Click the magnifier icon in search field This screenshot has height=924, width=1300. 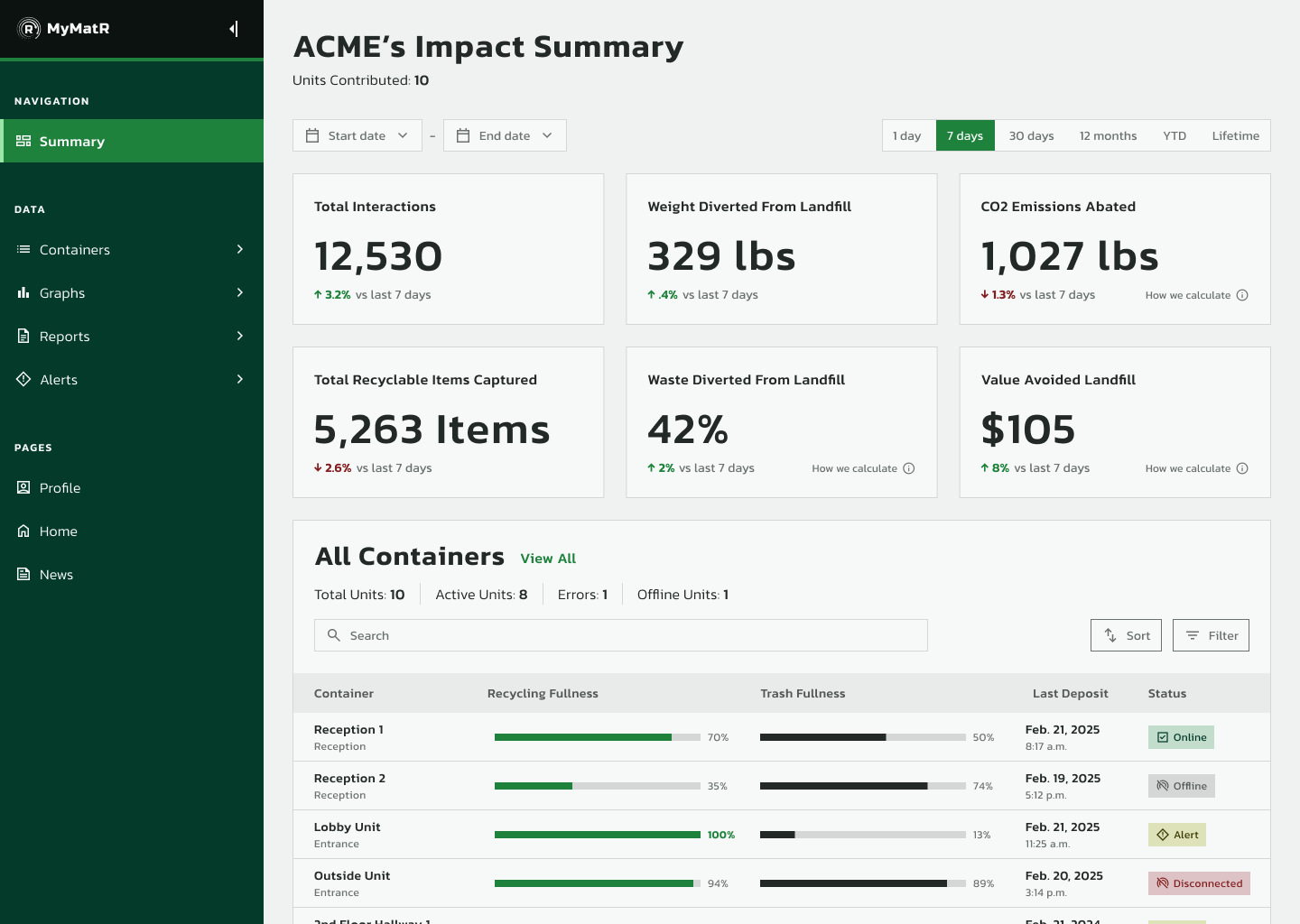[x=333, y=635]
